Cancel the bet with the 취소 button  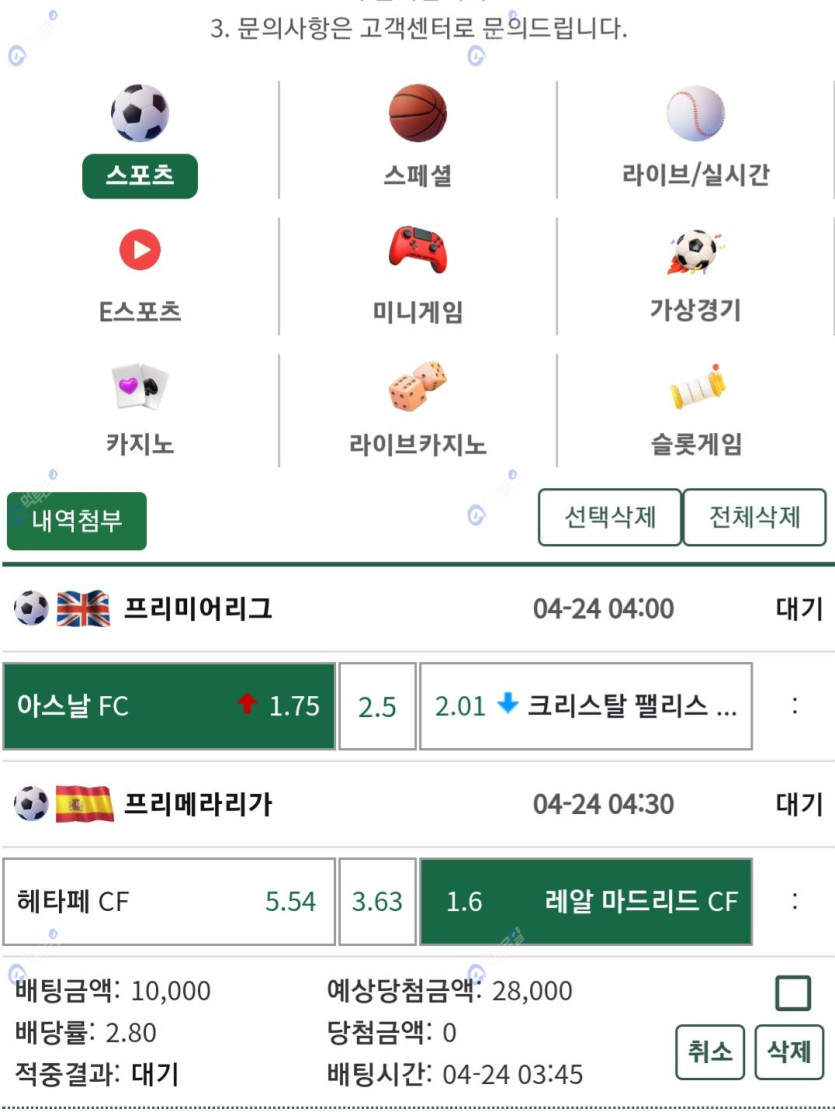[710, 1052]
